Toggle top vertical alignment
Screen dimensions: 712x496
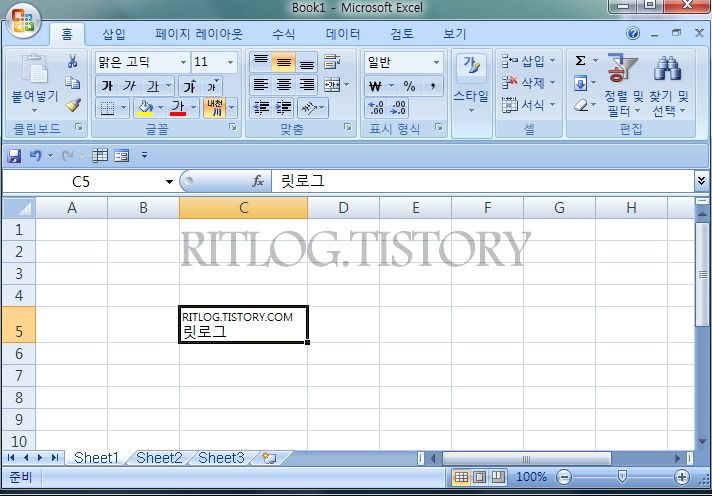point(261,62)
